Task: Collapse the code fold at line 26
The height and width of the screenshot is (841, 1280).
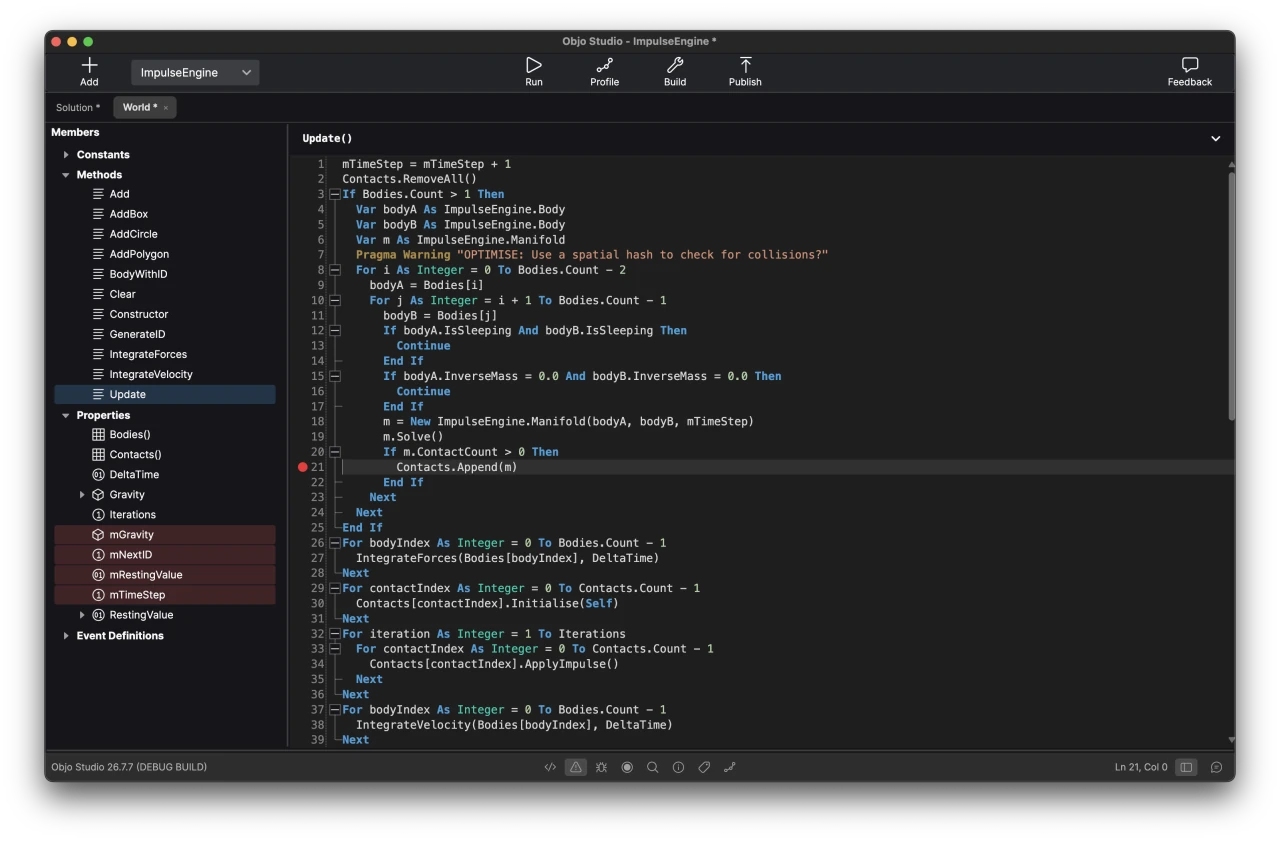Action: pos(335,543)
